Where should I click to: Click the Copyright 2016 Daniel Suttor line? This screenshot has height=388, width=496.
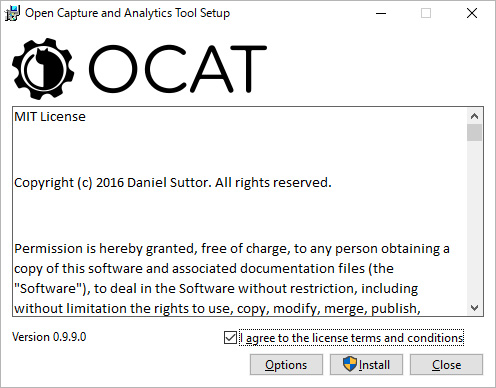[x=173, y=183]
